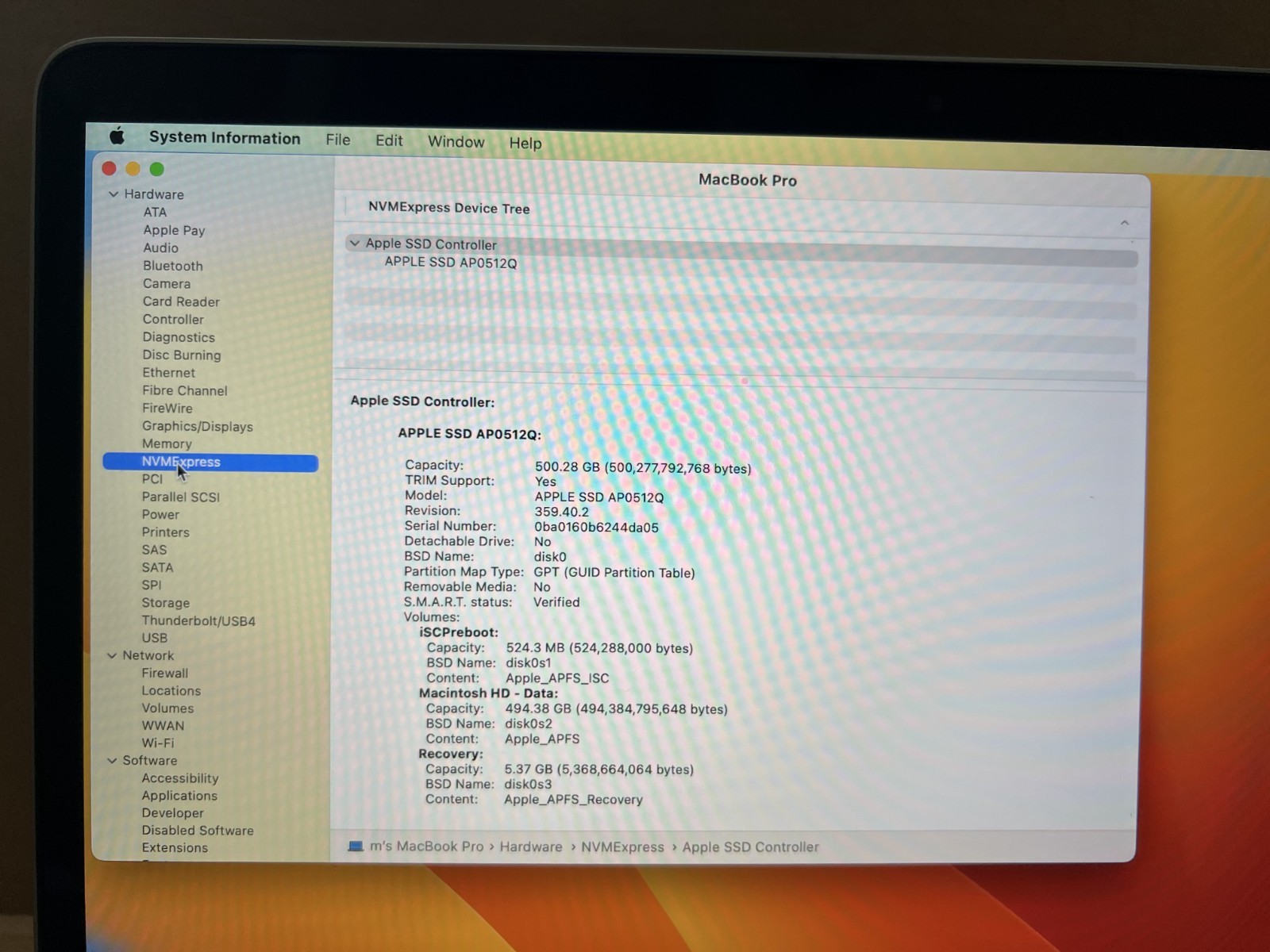Open the Edit menu
Viewport: 1270px width, 952px height.
(x=389, y=140)
